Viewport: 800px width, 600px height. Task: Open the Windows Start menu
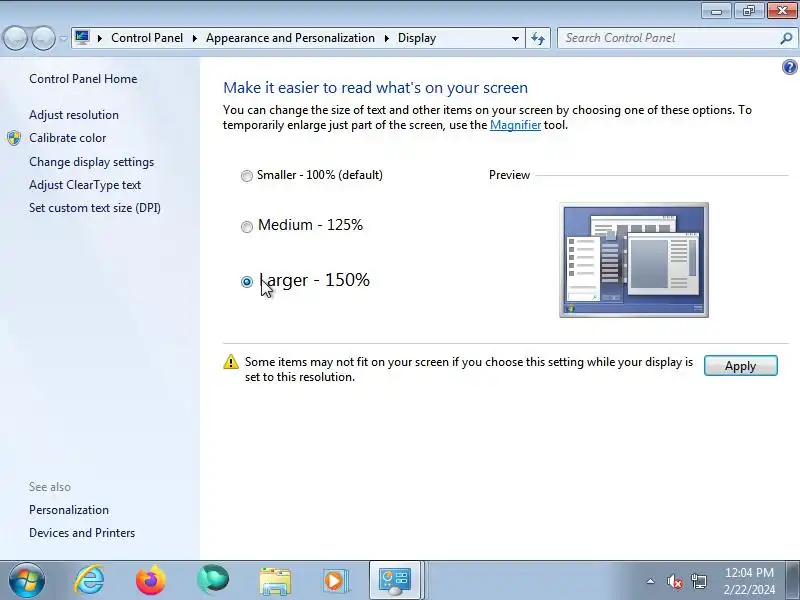pos(26,580)
